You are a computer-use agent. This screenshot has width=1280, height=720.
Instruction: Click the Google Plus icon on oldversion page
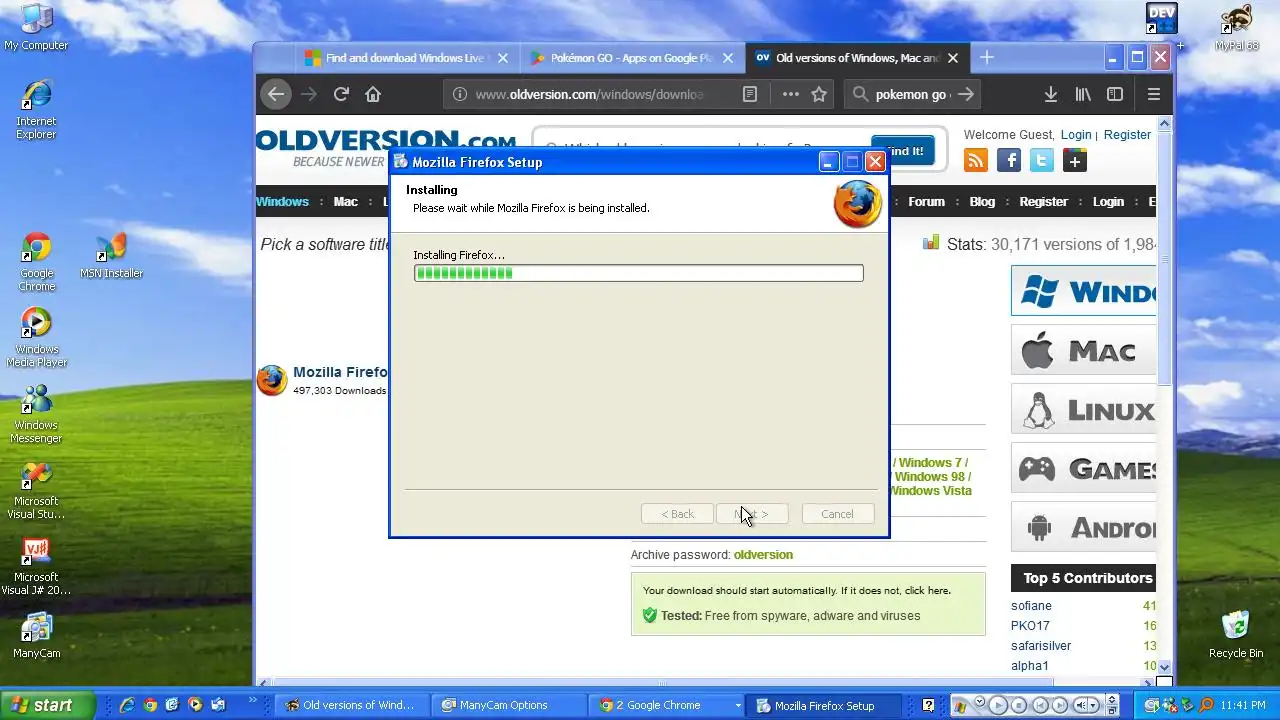click(x=1075, y=160)
